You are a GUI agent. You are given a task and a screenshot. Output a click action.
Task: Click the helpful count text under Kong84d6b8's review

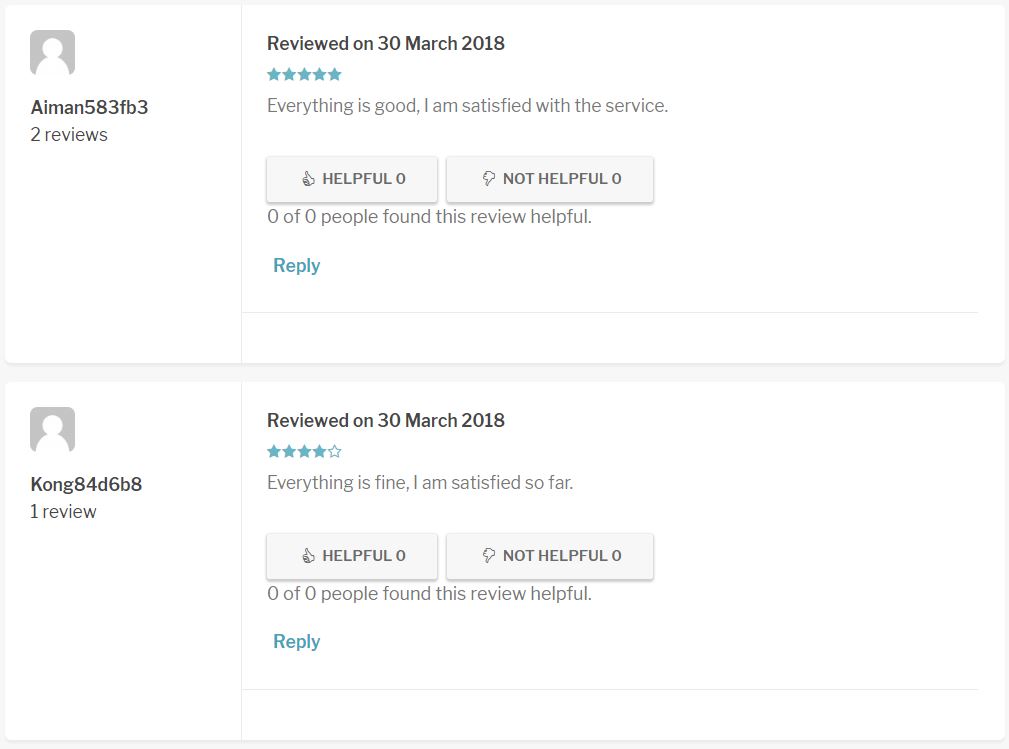(429, 593)
